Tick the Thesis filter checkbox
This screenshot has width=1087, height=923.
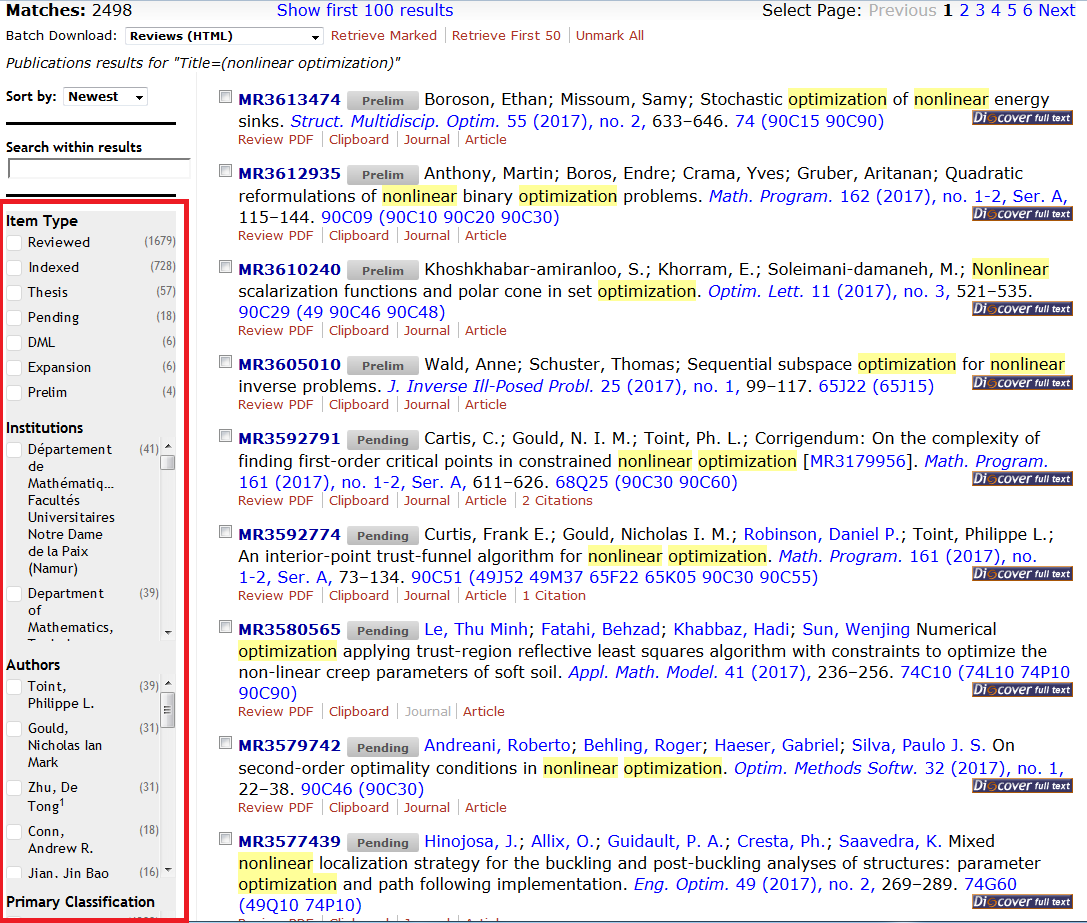14,293
